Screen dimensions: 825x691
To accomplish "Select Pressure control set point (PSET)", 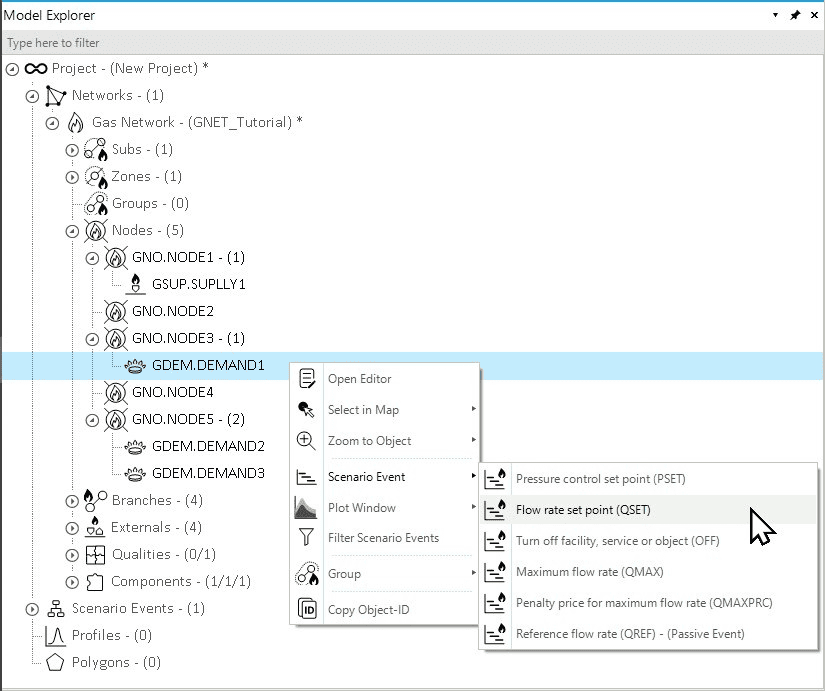I will (x=600, y=479).
